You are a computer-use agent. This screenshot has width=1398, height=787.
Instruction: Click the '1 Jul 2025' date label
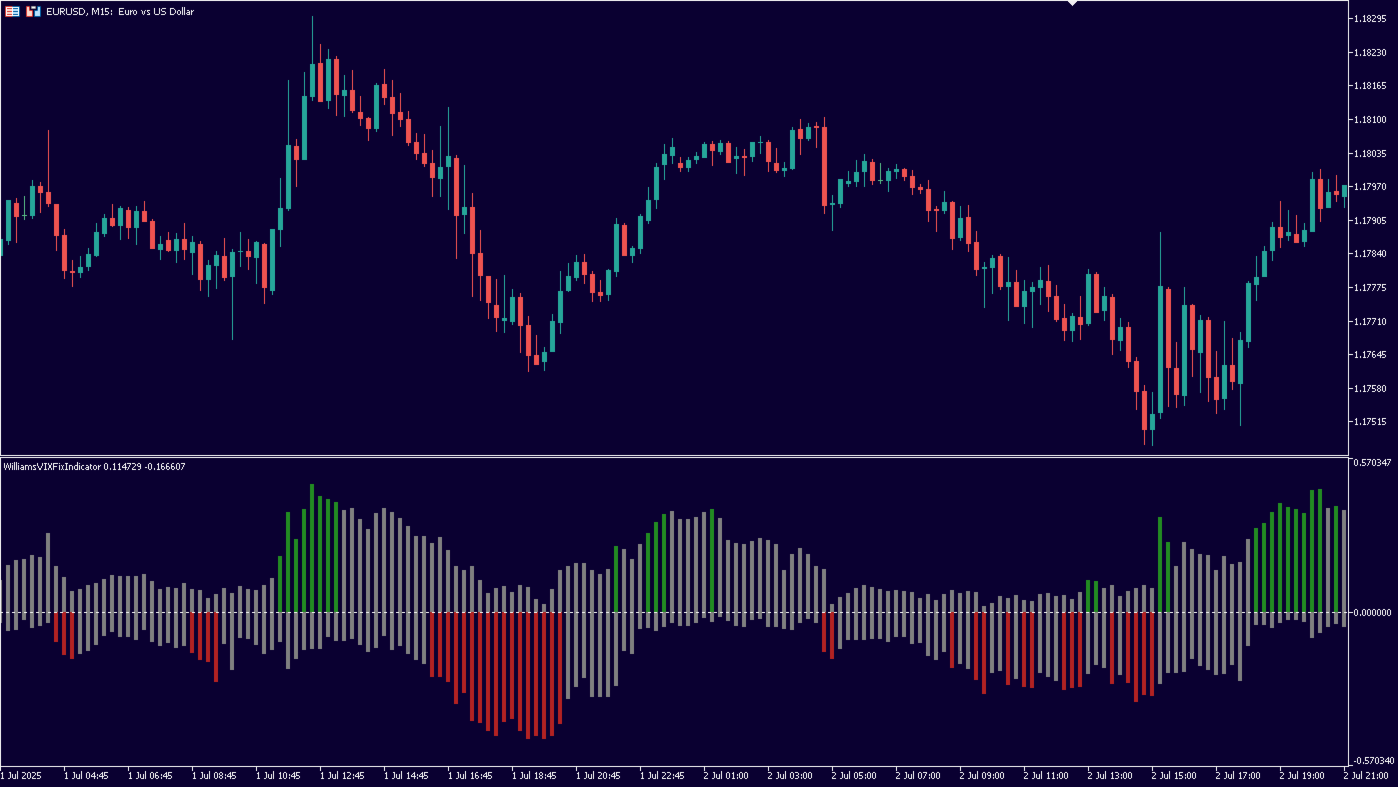(22, 776)
